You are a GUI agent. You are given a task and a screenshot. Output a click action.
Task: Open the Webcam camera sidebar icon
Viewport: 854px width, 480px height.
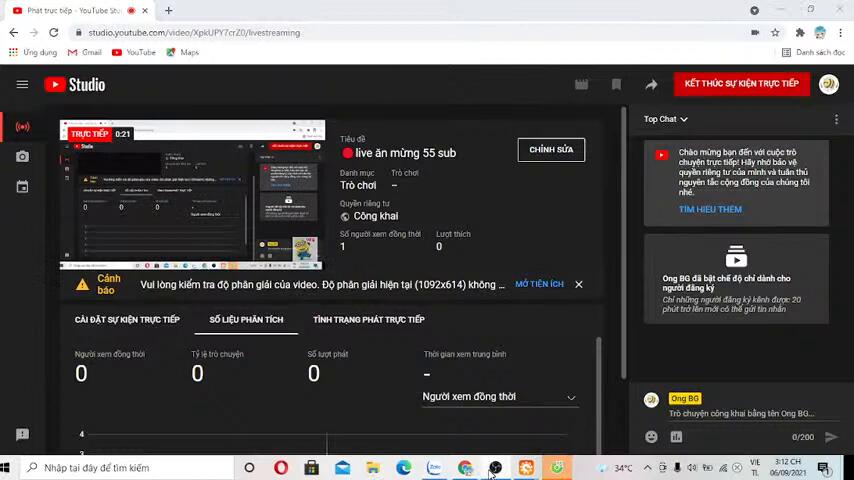tap(22, 157)
